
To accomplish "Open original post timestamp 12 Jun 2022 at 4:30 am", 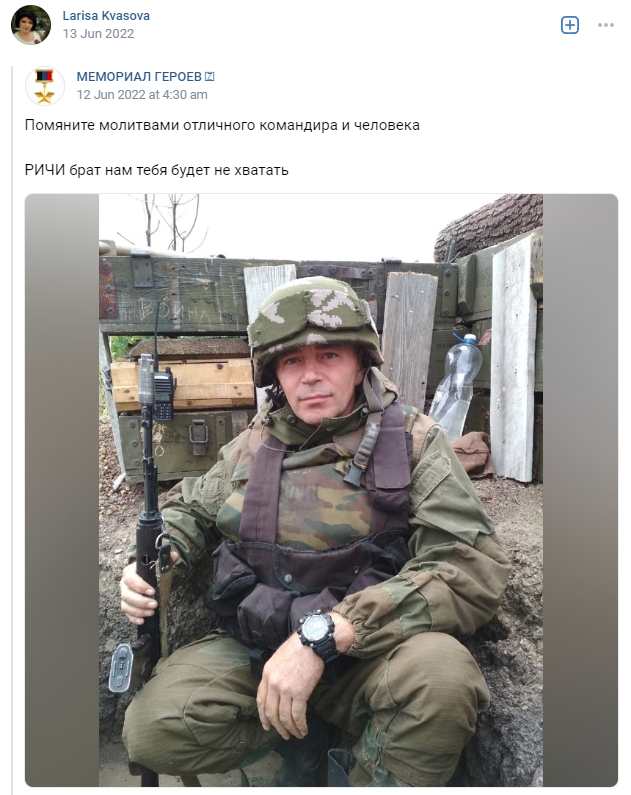I will [142, 94].
